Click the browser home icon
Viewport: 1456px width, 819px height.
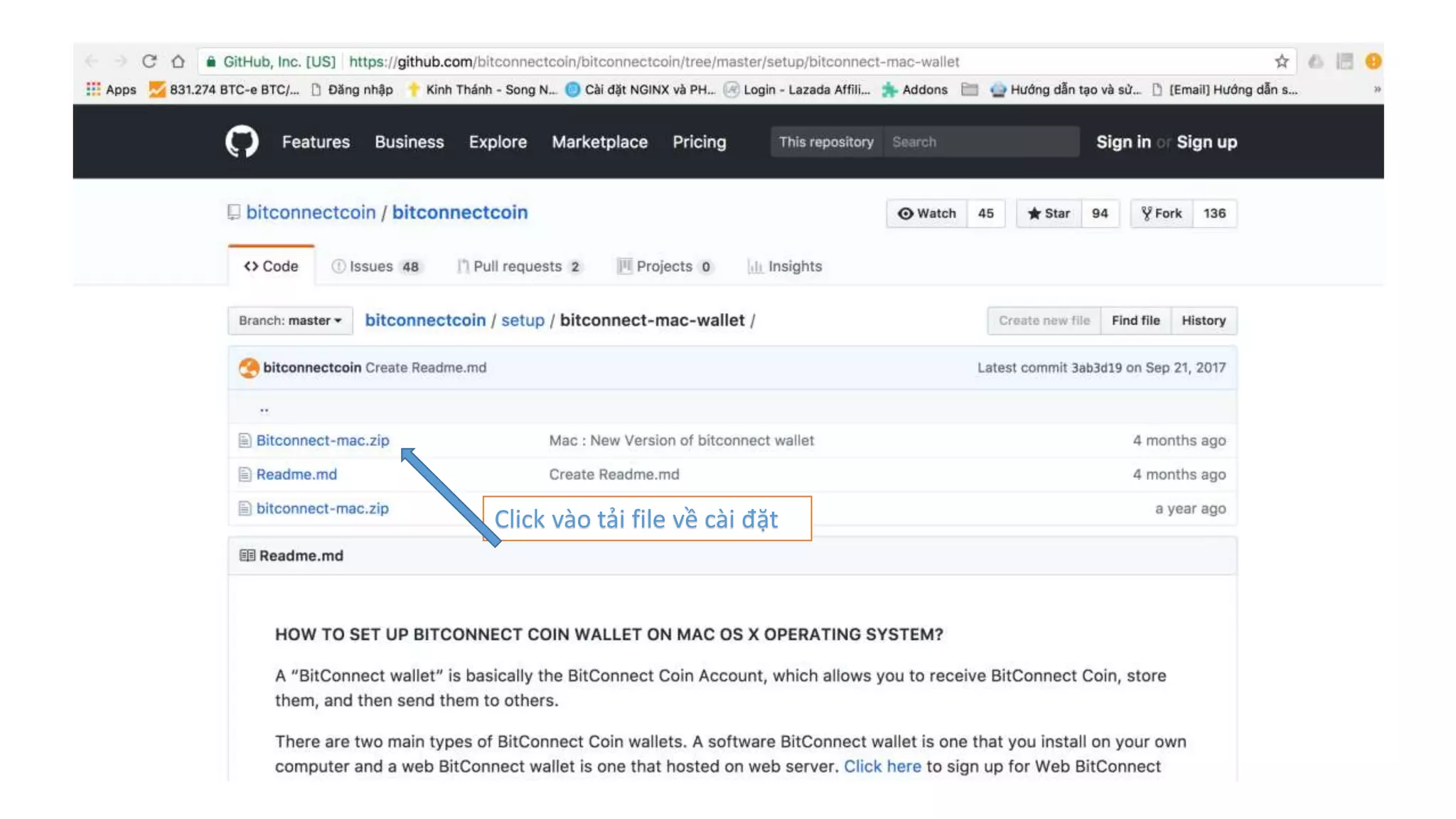point(178,62)
